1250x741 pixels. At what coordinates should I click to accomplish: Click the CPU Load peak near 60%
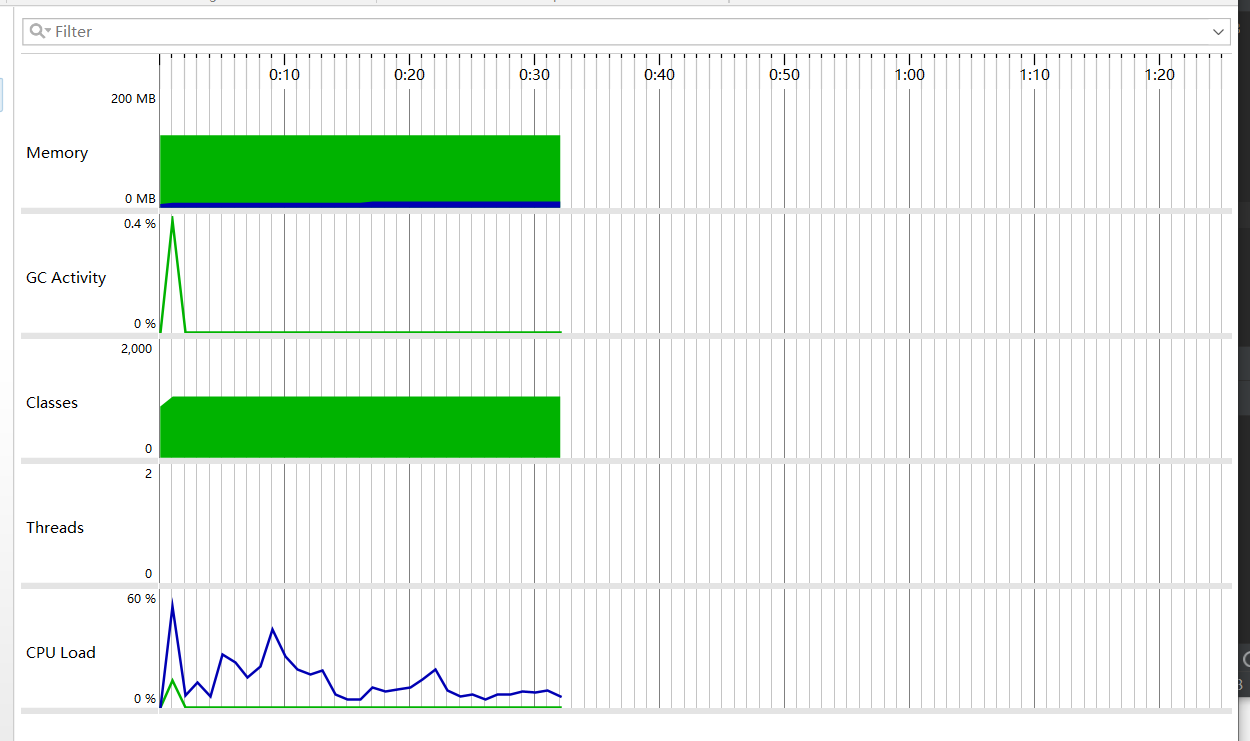[x=173, y=602]
